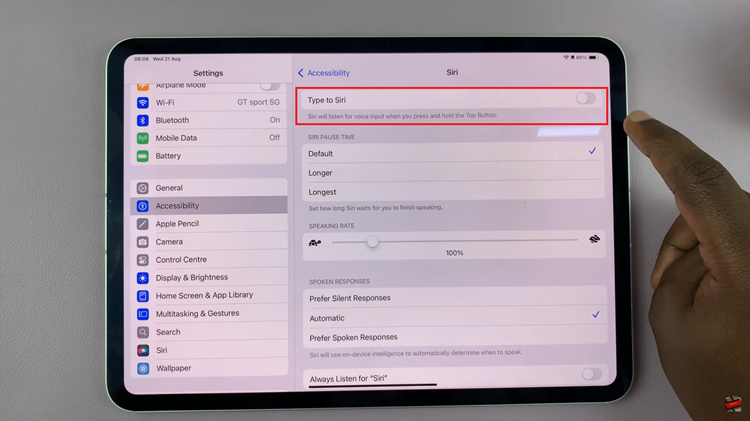This screenshot has width=750, height=421.
Task: Tap the Home Screen & App Library icon
Action: click(143, 296)
